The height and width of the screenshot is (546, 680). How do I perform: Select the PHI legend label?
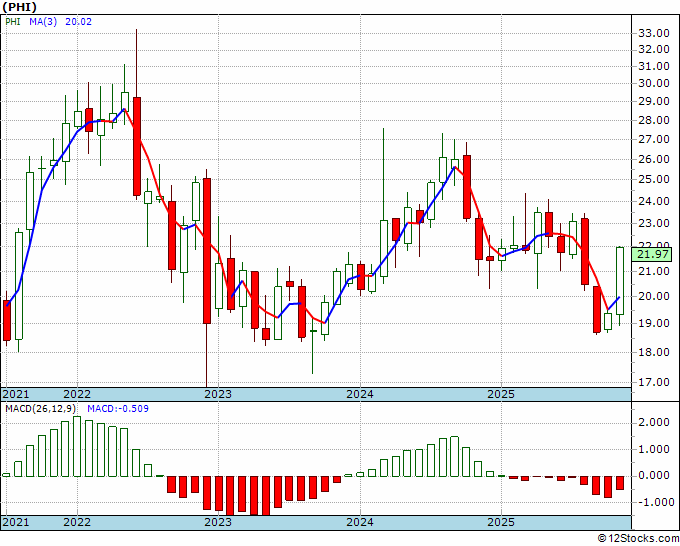(13, 21)
